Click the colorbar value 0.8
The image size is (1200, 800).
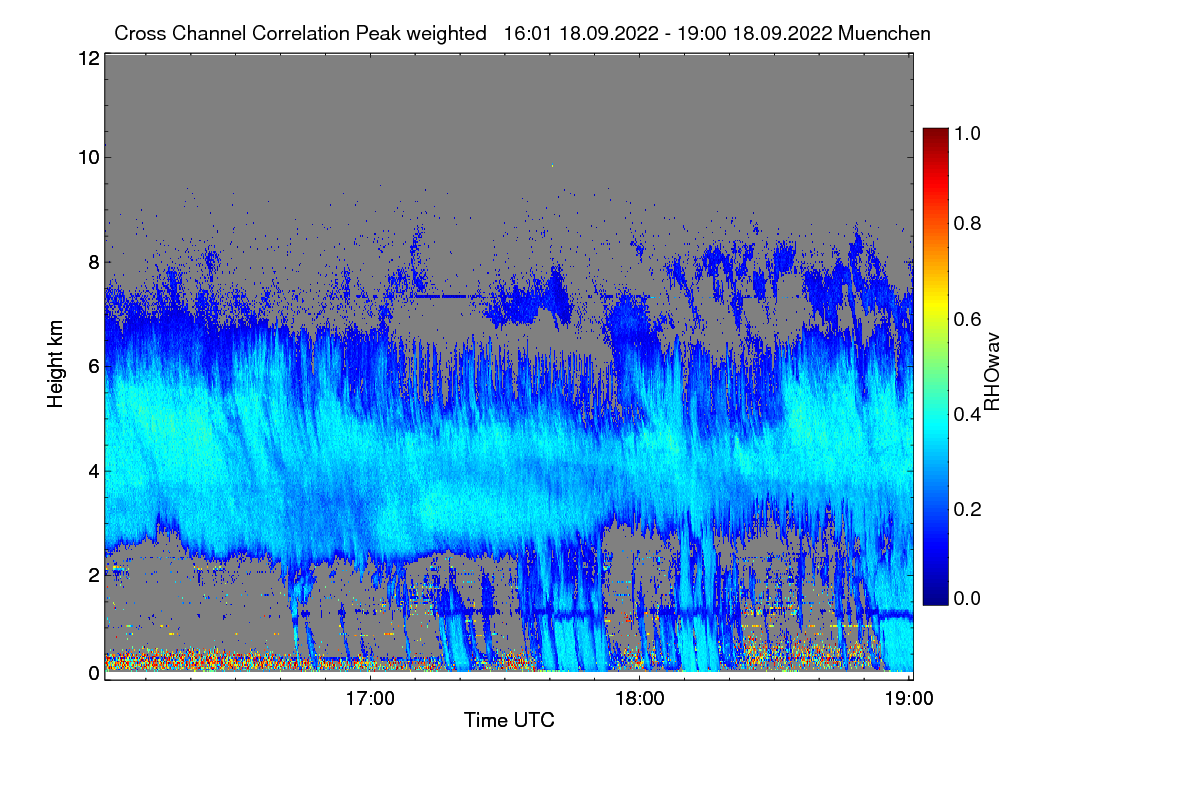point(969,224)
